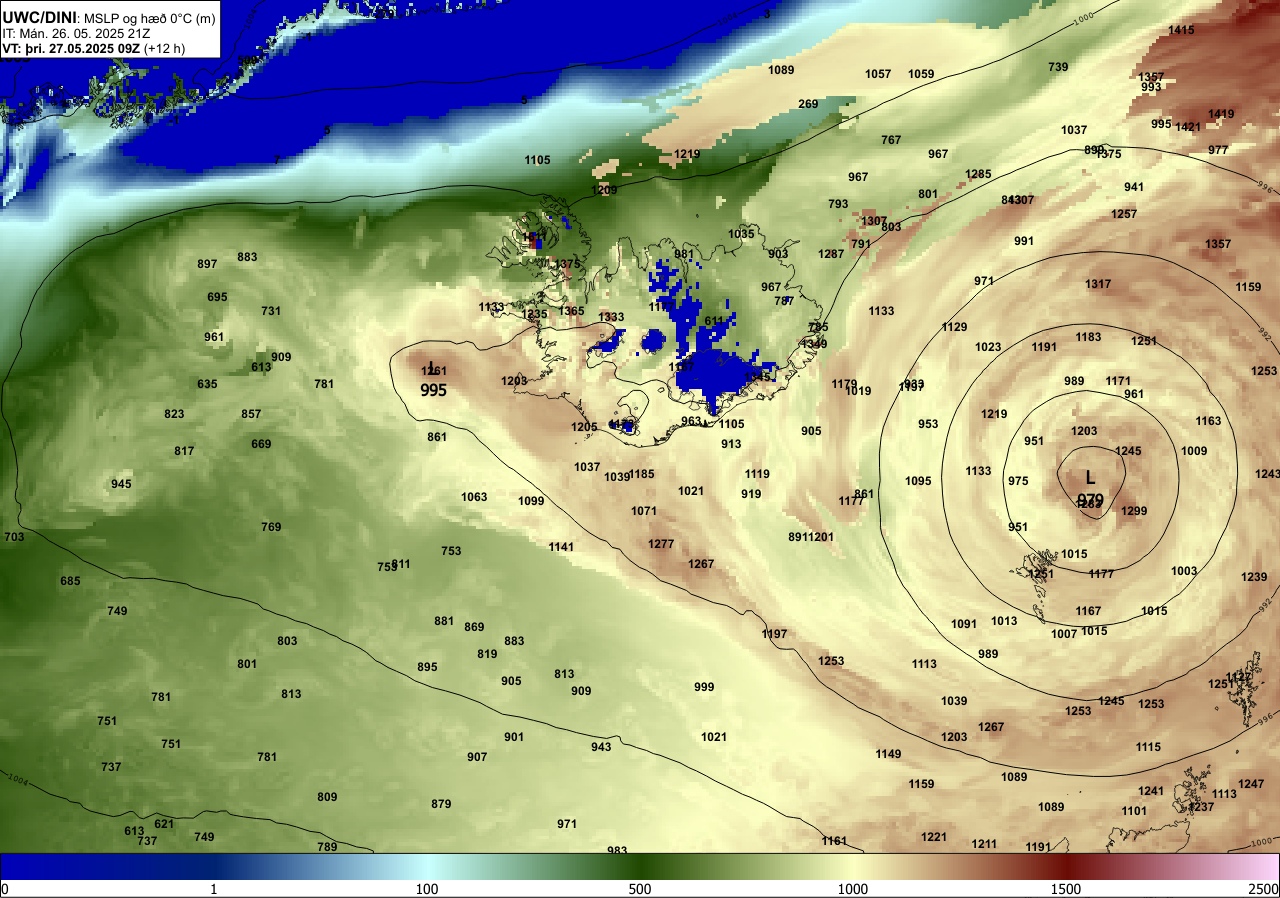Click the 731 height value

[x=271, y=311]
